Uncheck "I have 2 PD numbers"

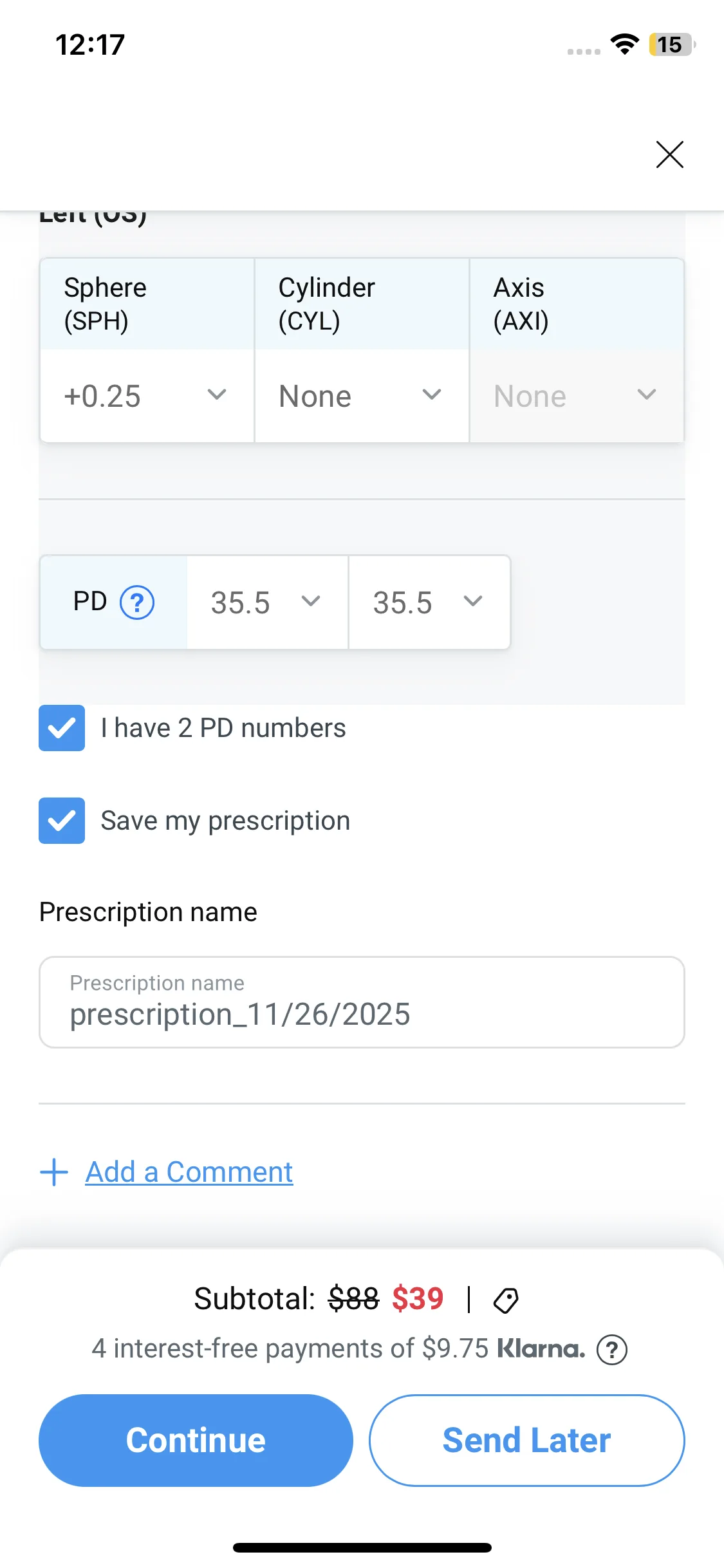[x=62, y=728]
